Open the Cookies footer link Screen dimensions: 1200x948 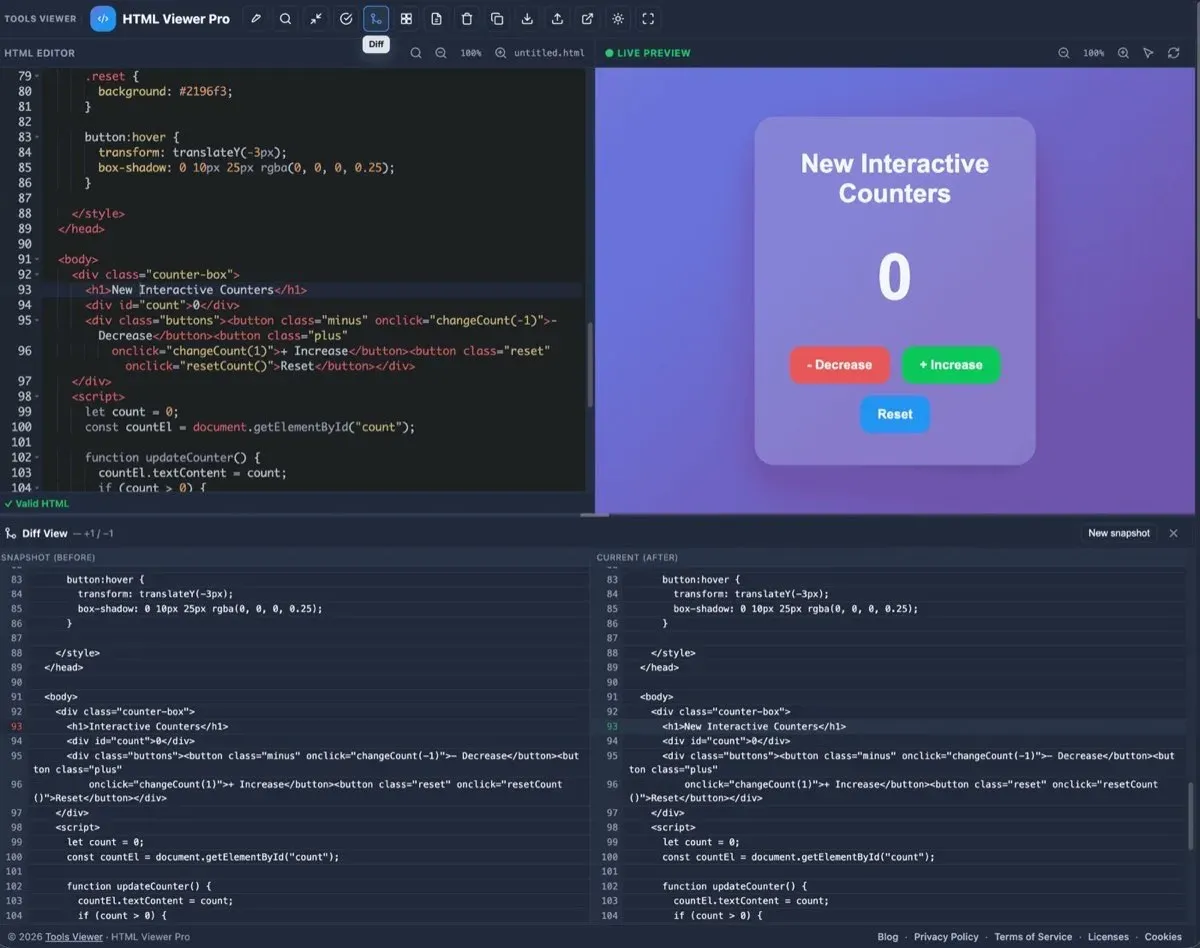click(x=1163, y=937)
